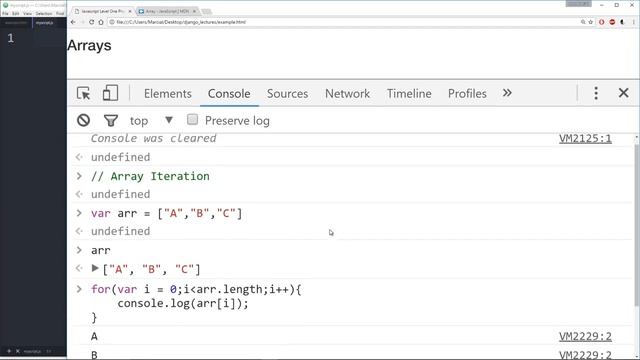This screenshot has height=360, width=640.
Task: Close the MDN browser tab
Action: tap(195, 11)
